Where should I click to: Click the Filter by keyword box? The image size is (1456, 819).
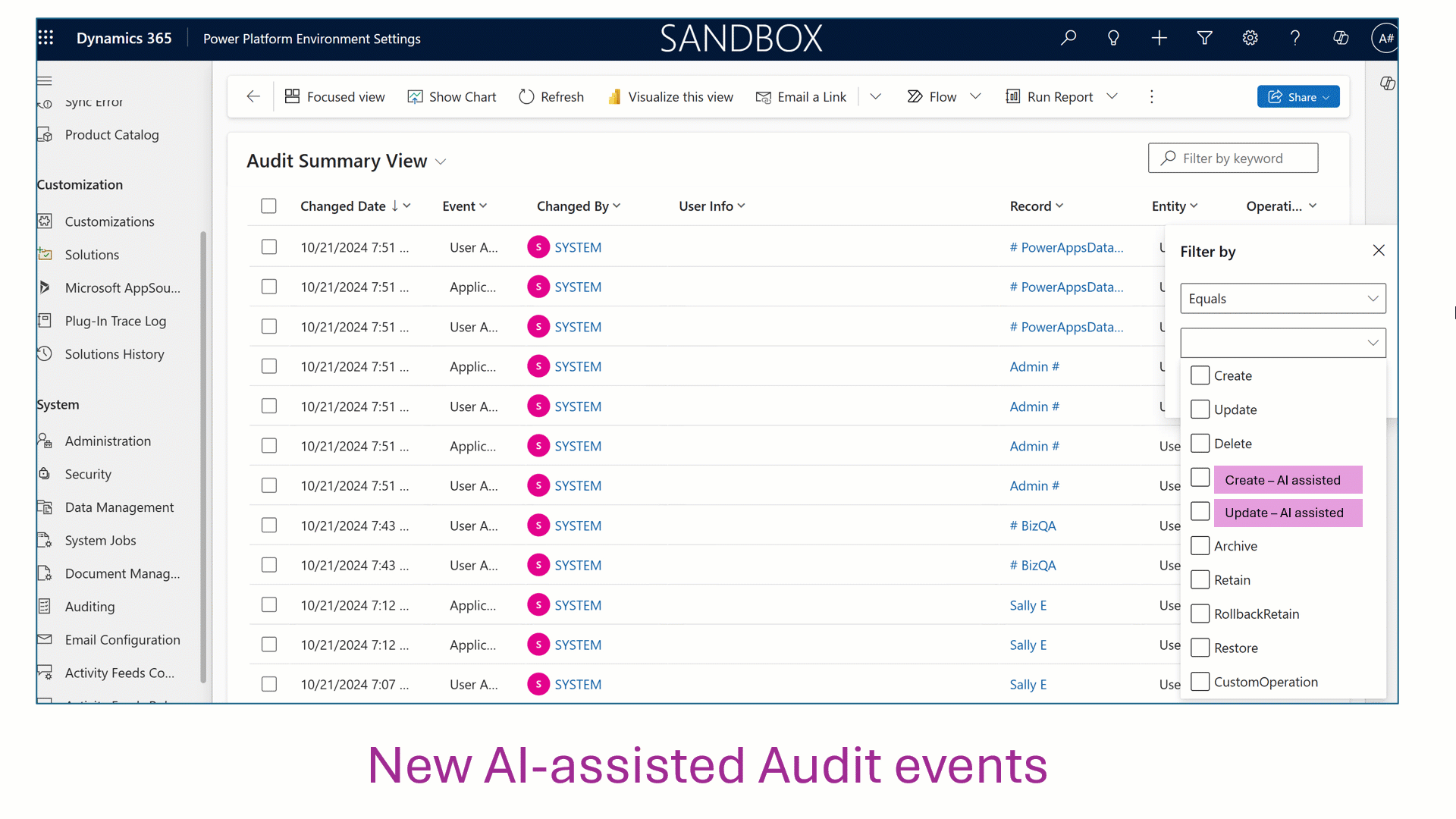coord(1232,158)
